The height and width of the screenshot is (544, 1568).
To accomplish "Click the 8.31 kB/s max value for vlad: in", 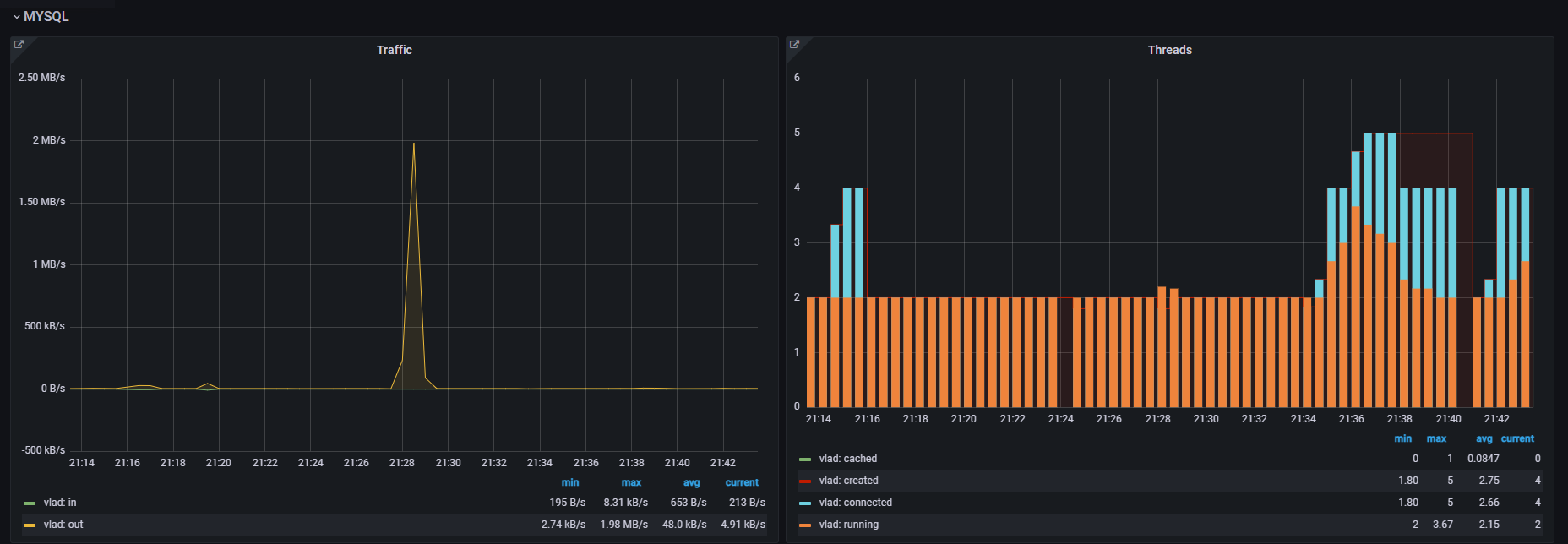I will [625, 503].
